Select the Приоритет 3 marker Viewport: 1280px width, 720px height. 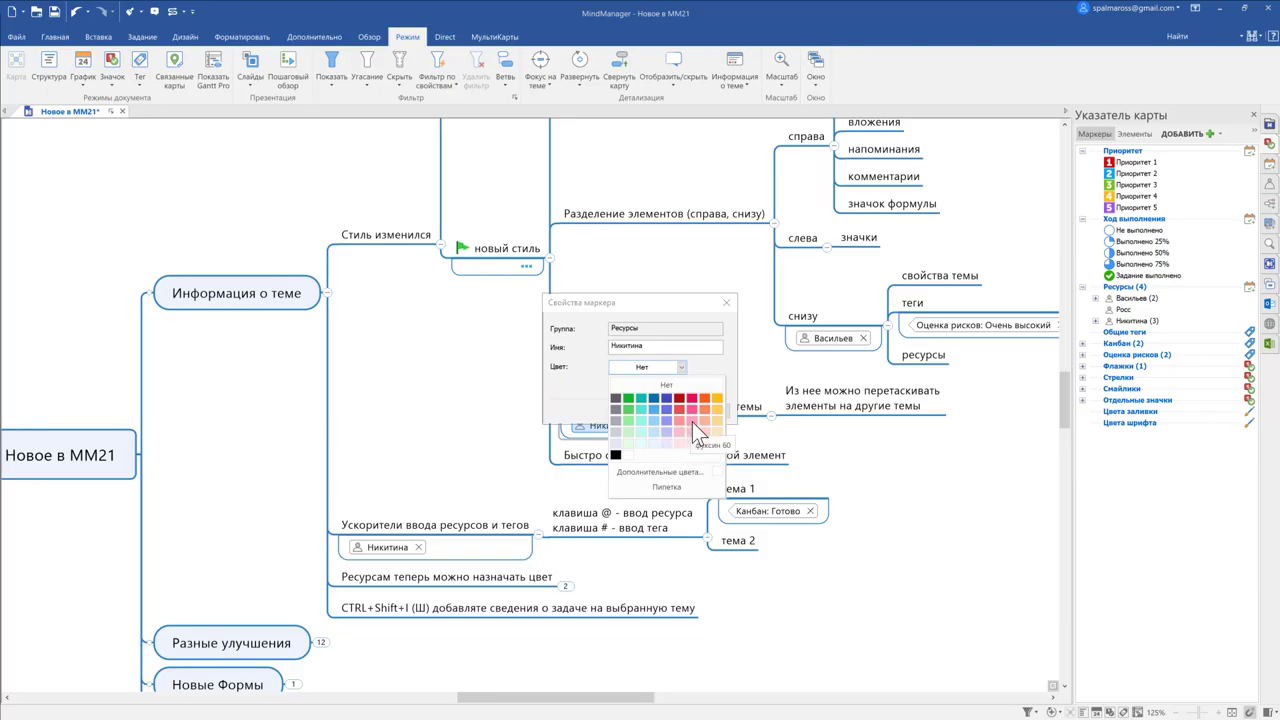[1130, 185]
